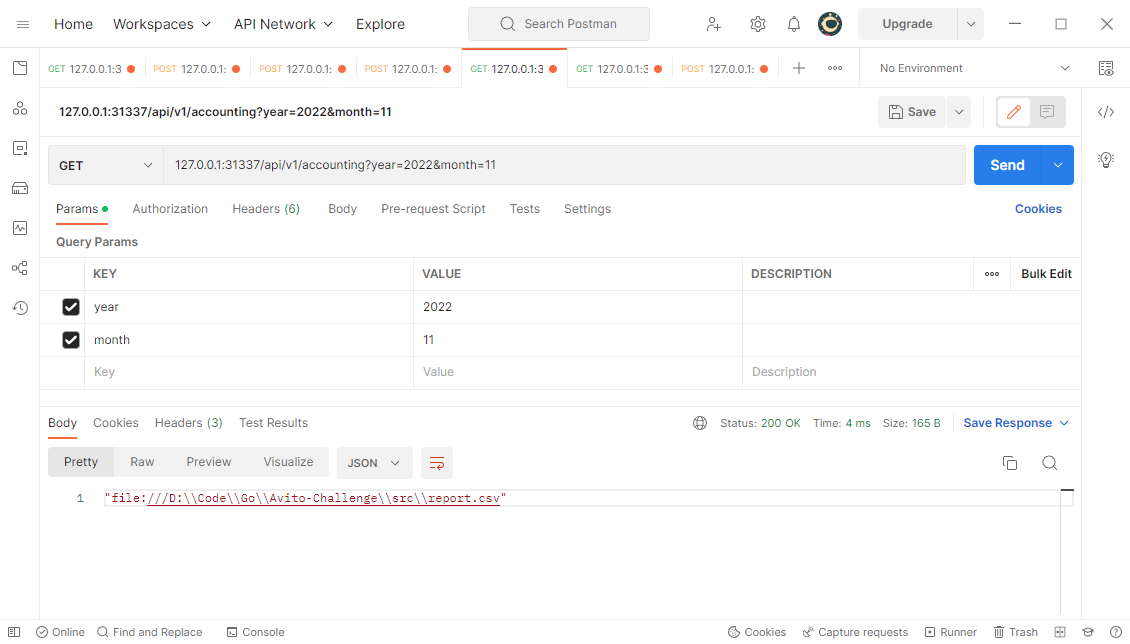This screenshot has height=644, width=1130.
Task: Open the Flows sidebar panel
Action: click(x=20, y=268)
